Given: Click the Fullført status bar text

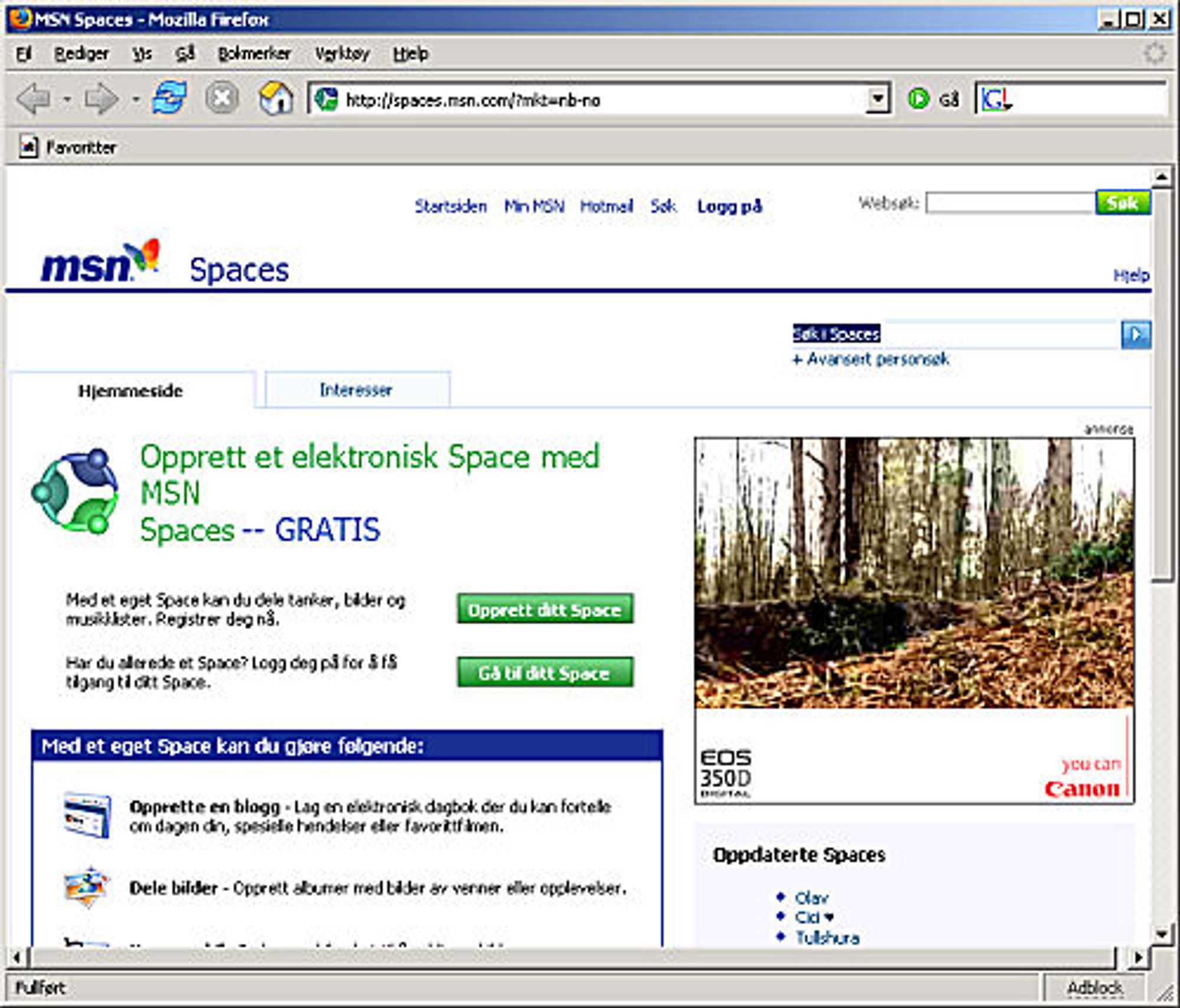Looking at the screenshot, I should (40, 988).
